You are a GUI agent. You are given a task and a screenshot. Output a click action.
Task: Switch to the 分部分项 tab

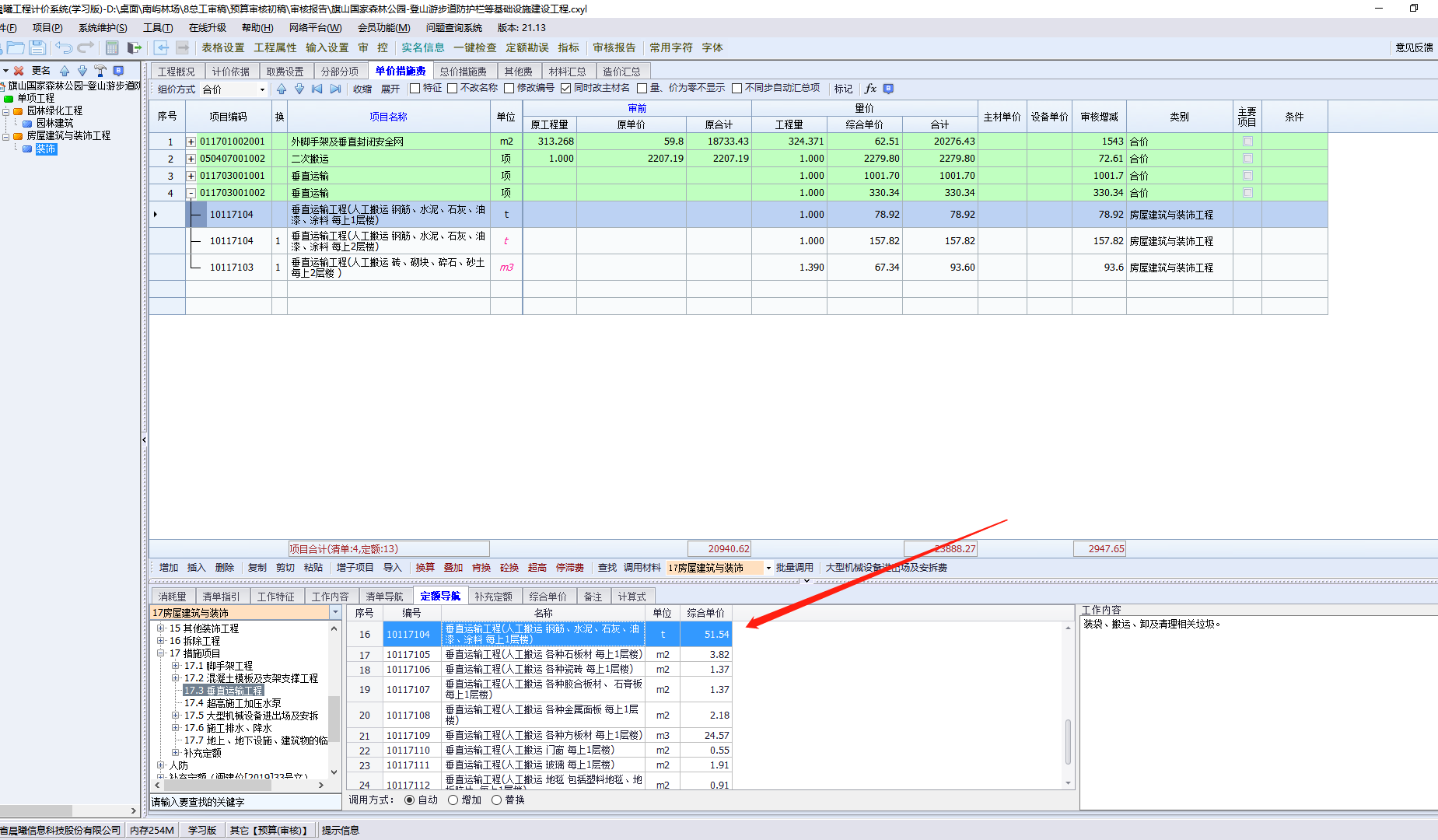point(340,72)
